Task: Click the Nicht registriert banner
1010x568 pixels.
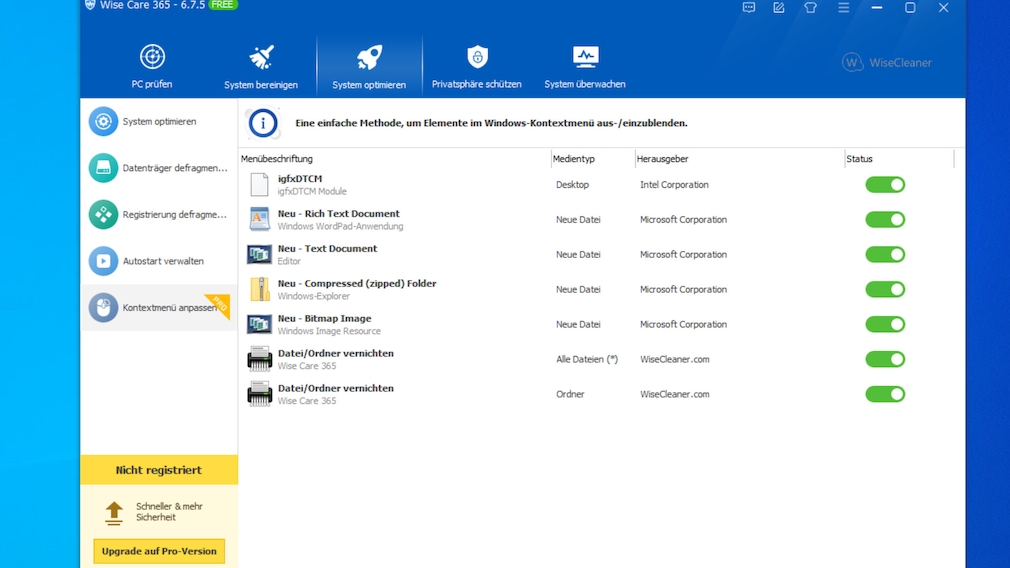Action: (159, 470)
